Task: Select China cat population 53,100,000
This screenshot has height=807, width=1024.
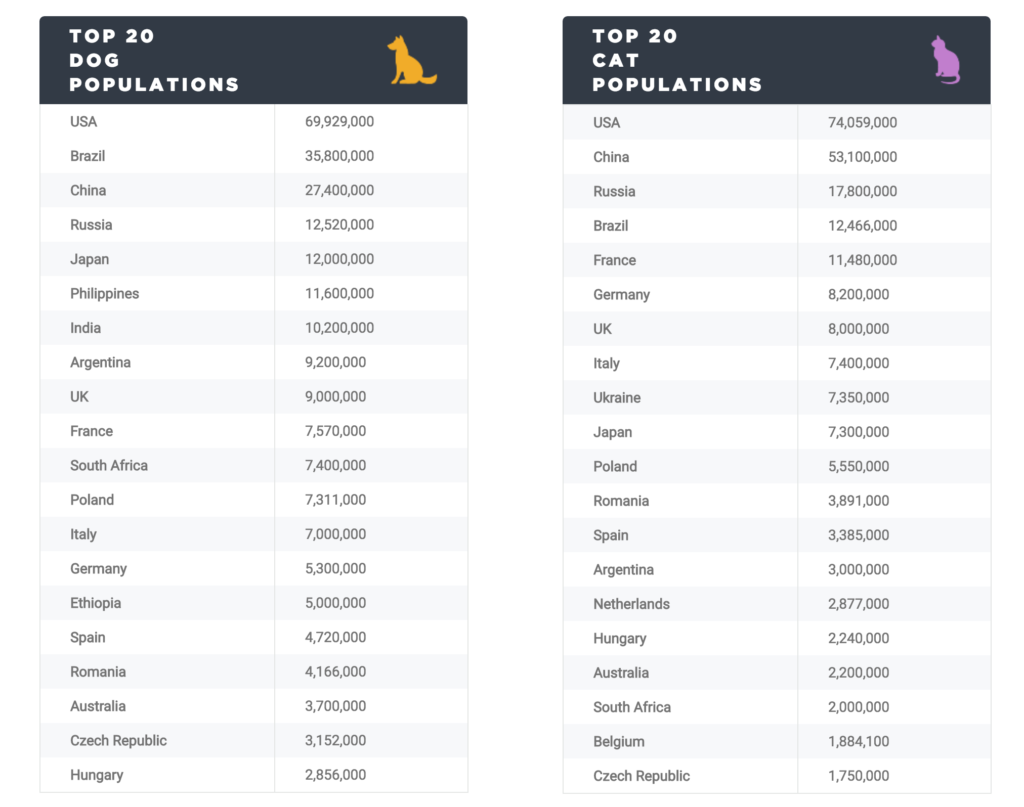Action: (x=862, y=157)
